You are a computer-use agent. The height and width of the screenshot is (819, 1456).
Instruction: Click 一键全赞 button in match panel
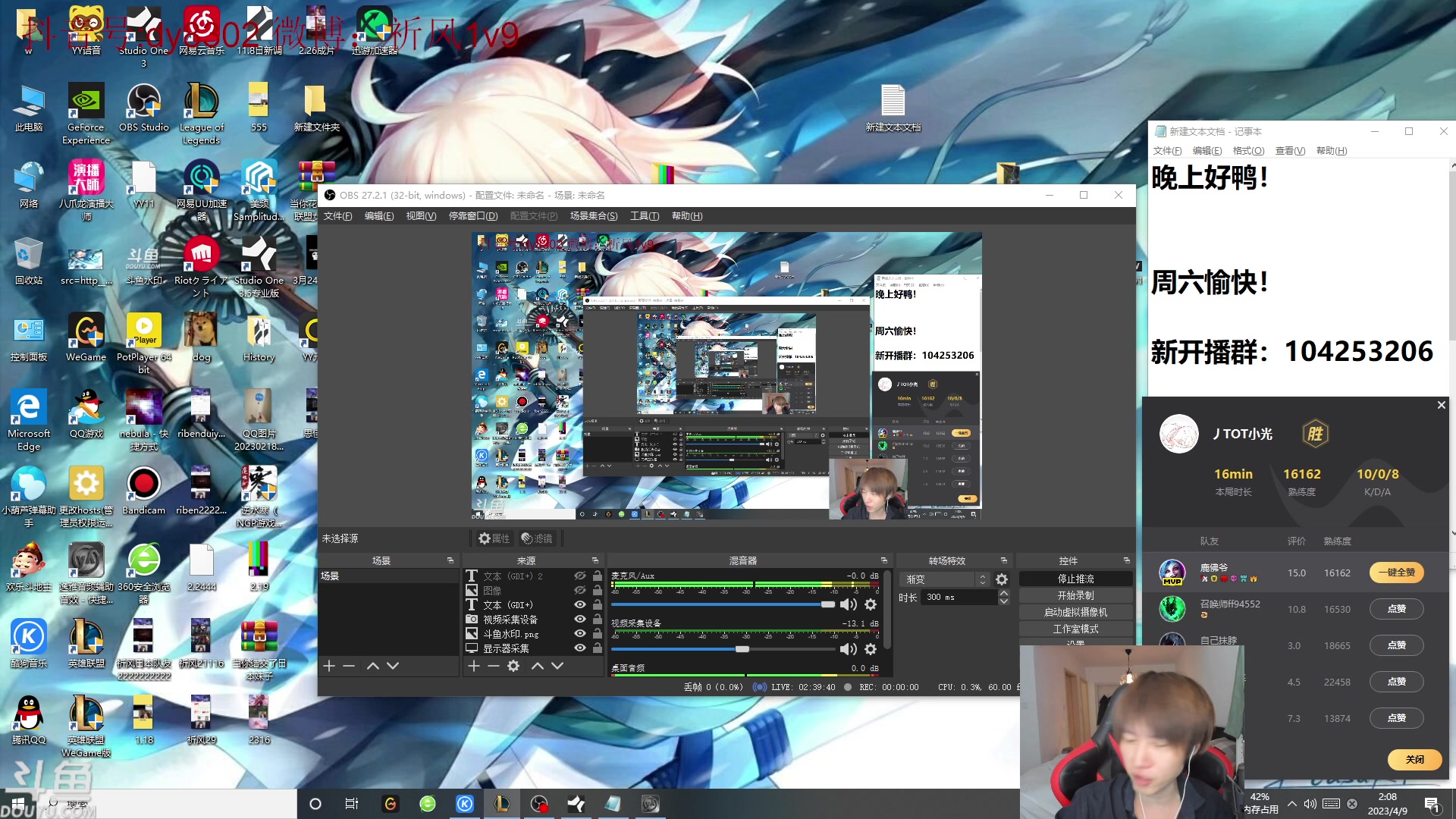1397,573
